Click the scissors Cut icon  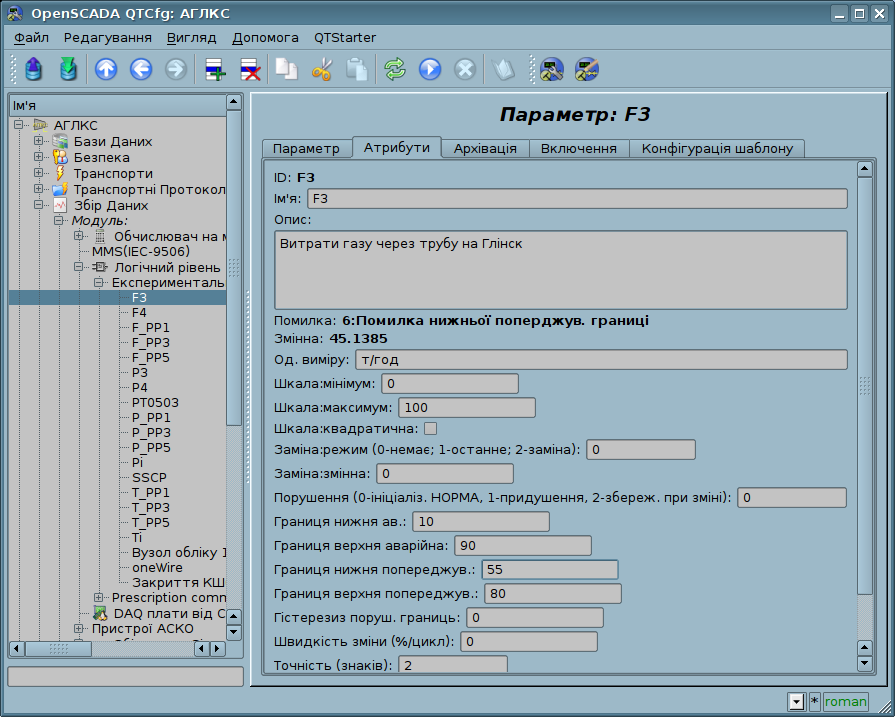point(322,69)
